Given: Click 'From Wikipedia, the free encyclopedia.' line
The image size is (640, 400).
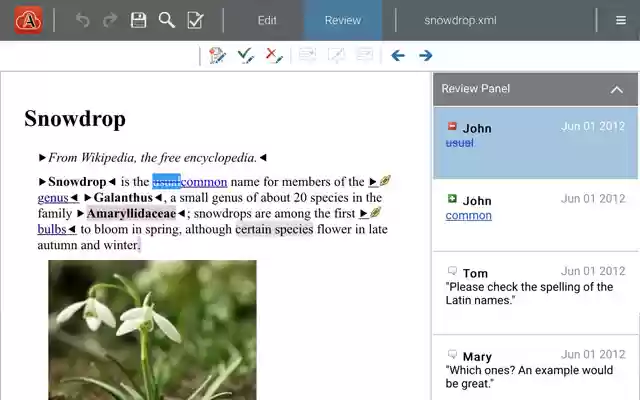Looking at the screenshot, I should coord(153,158).
